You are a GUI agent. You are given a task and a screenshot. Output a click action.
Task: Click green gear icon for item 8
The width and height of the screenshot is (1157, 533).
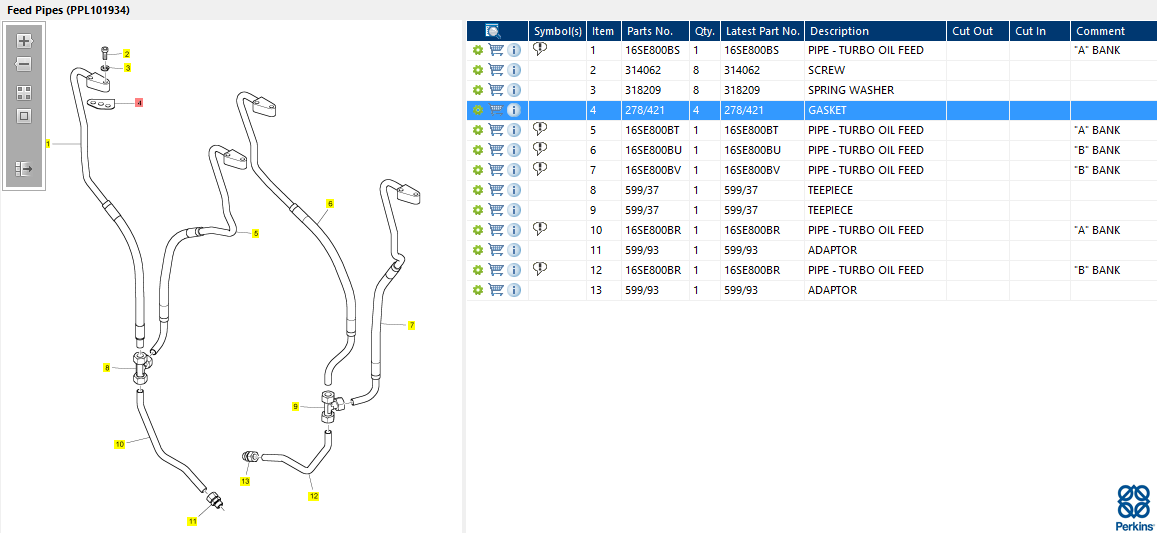tap(478, 190)
